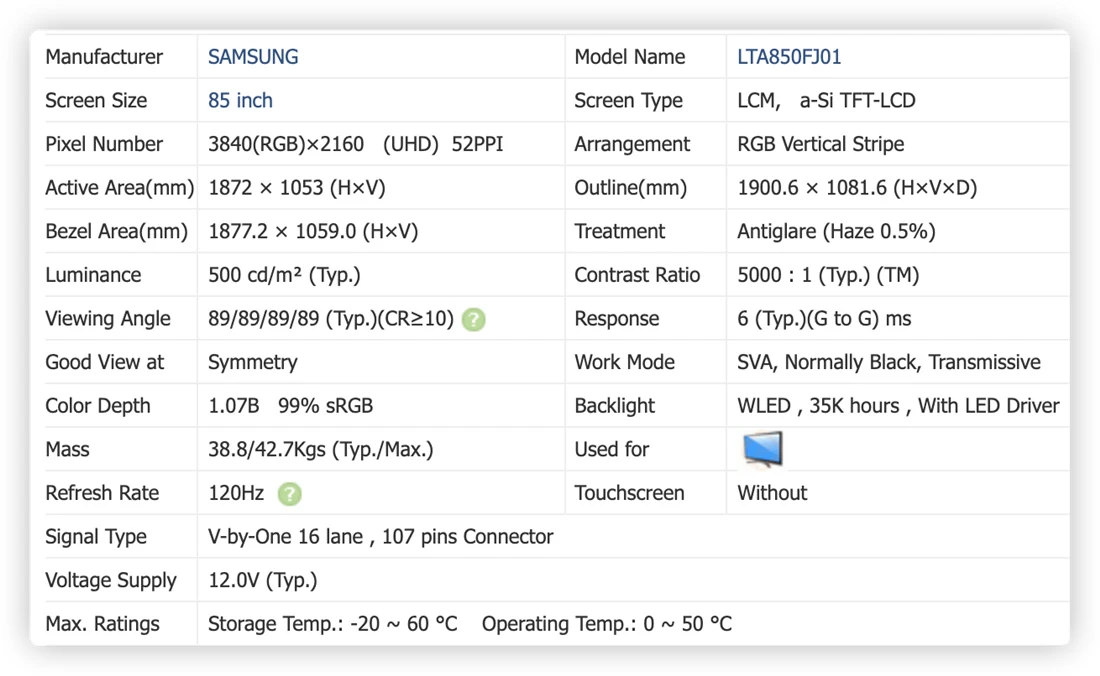Click the 1872 × 1053 (H×V) value

(297, 188)
